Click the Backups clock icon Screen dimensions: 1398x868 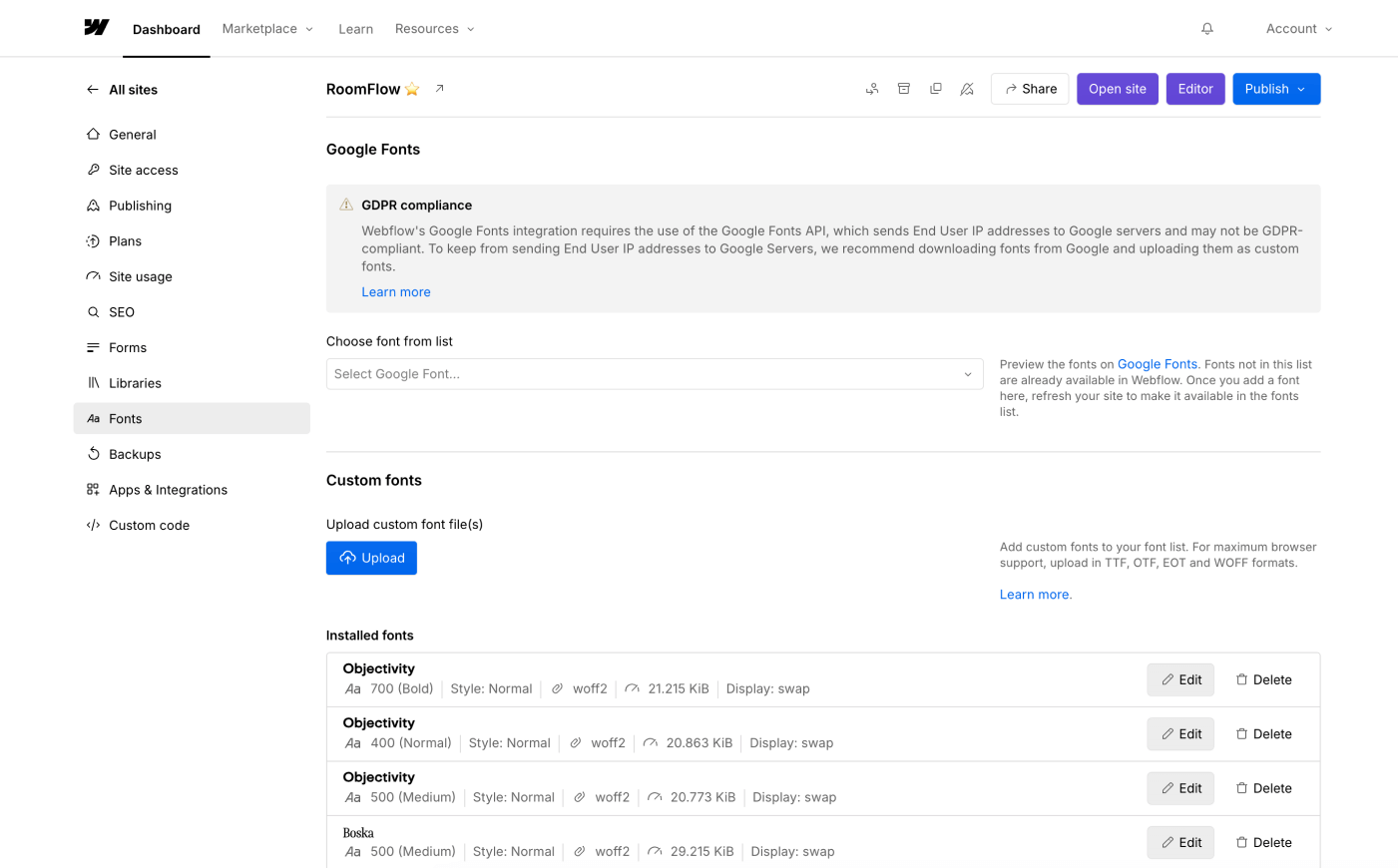click(92, 454)
